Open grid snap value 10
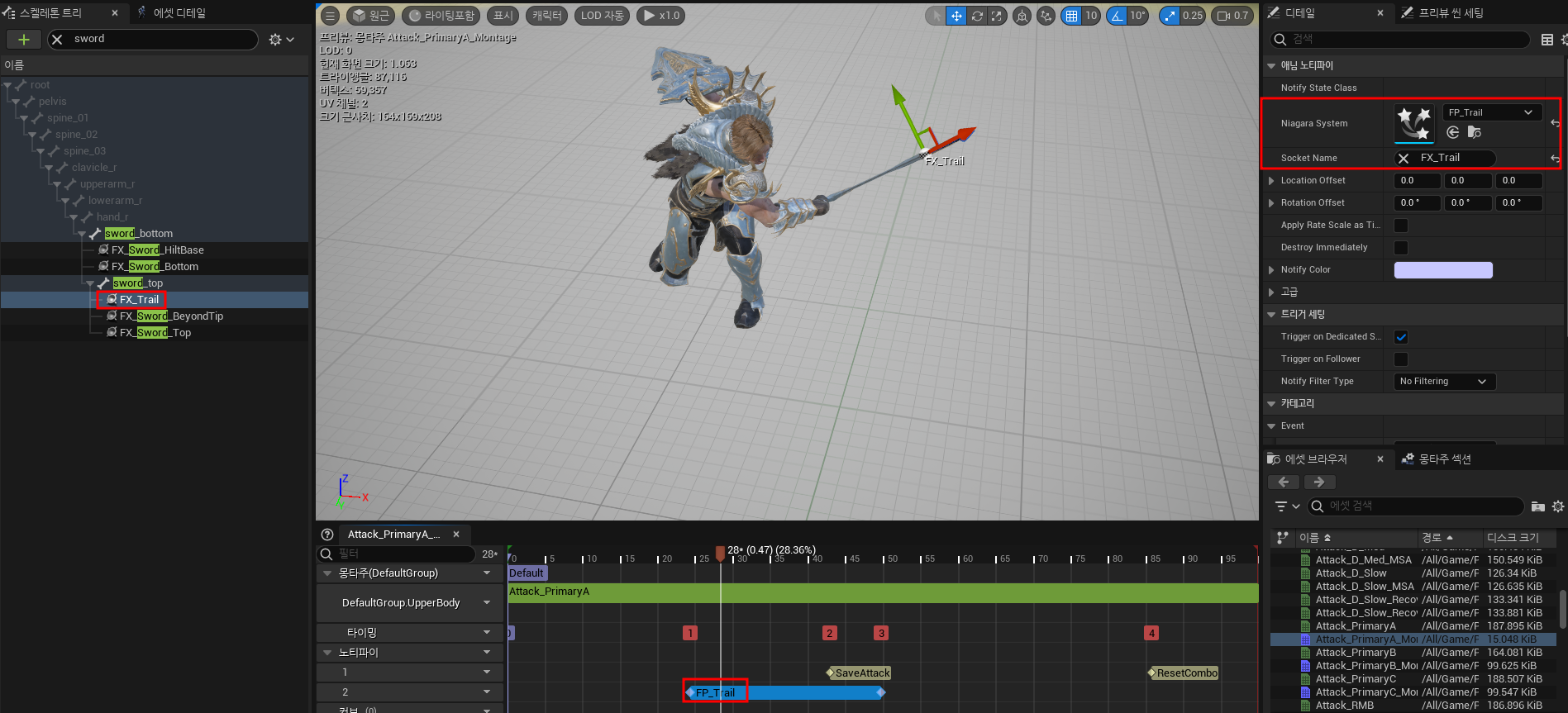This screenshot has width=1568, height=713. click(x=1091, y=16)
